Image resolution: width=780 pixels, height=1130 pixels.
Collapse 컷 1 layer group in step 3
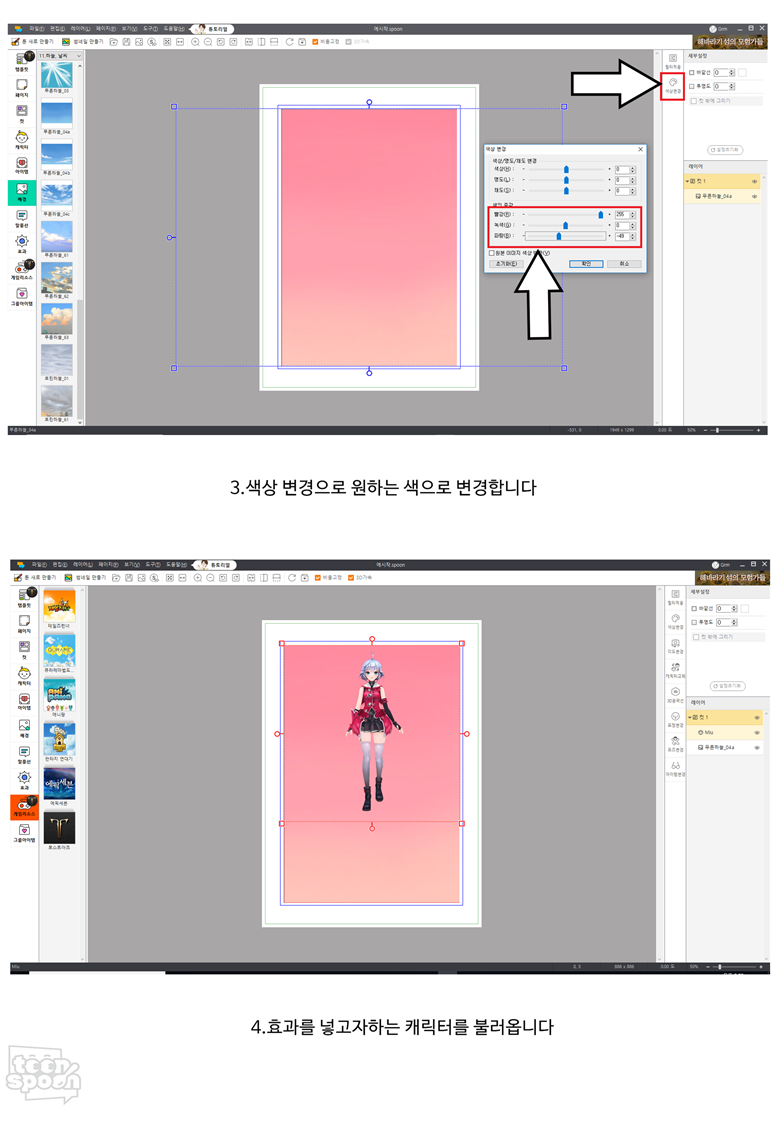pos(688,182)
